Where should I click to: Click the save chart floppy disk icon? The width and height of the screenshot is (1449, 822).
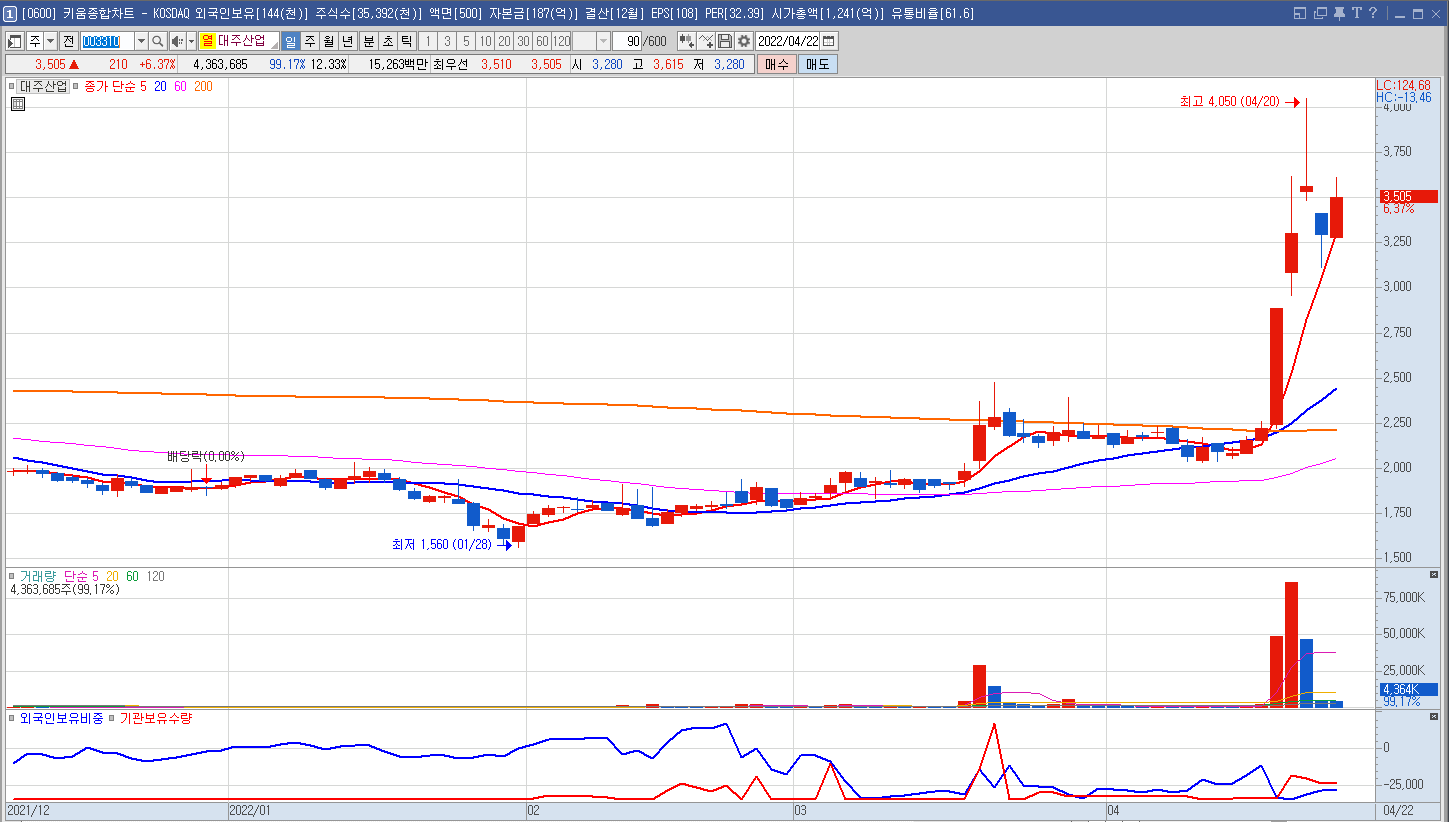[725, 41]
